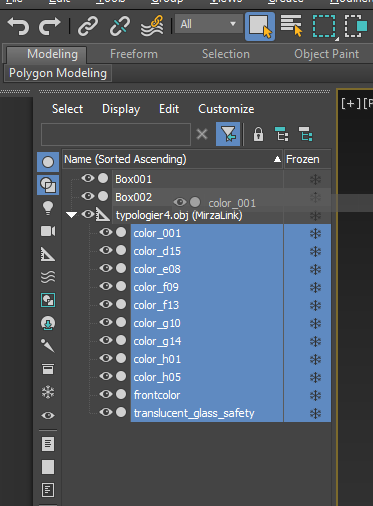Toggle Display Frozen snowflake filter
This screenshot has width=373, height=506.
[x=48, y=392]
